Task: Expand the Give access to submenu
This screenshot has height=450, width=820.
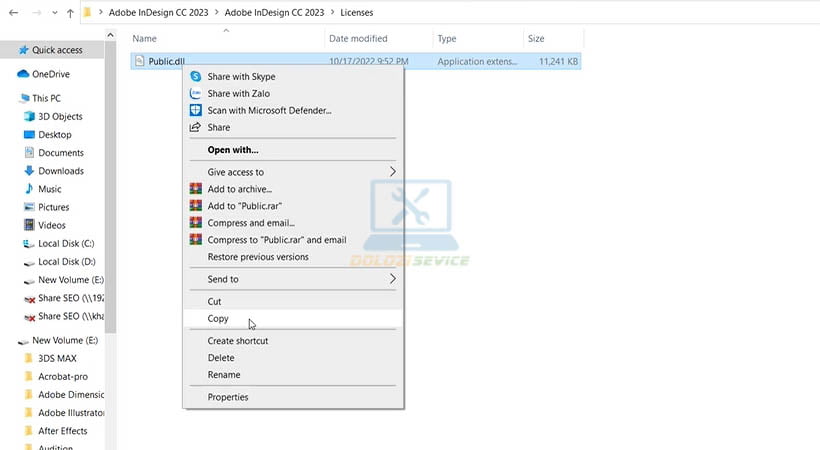Action: tap(392, 172)
